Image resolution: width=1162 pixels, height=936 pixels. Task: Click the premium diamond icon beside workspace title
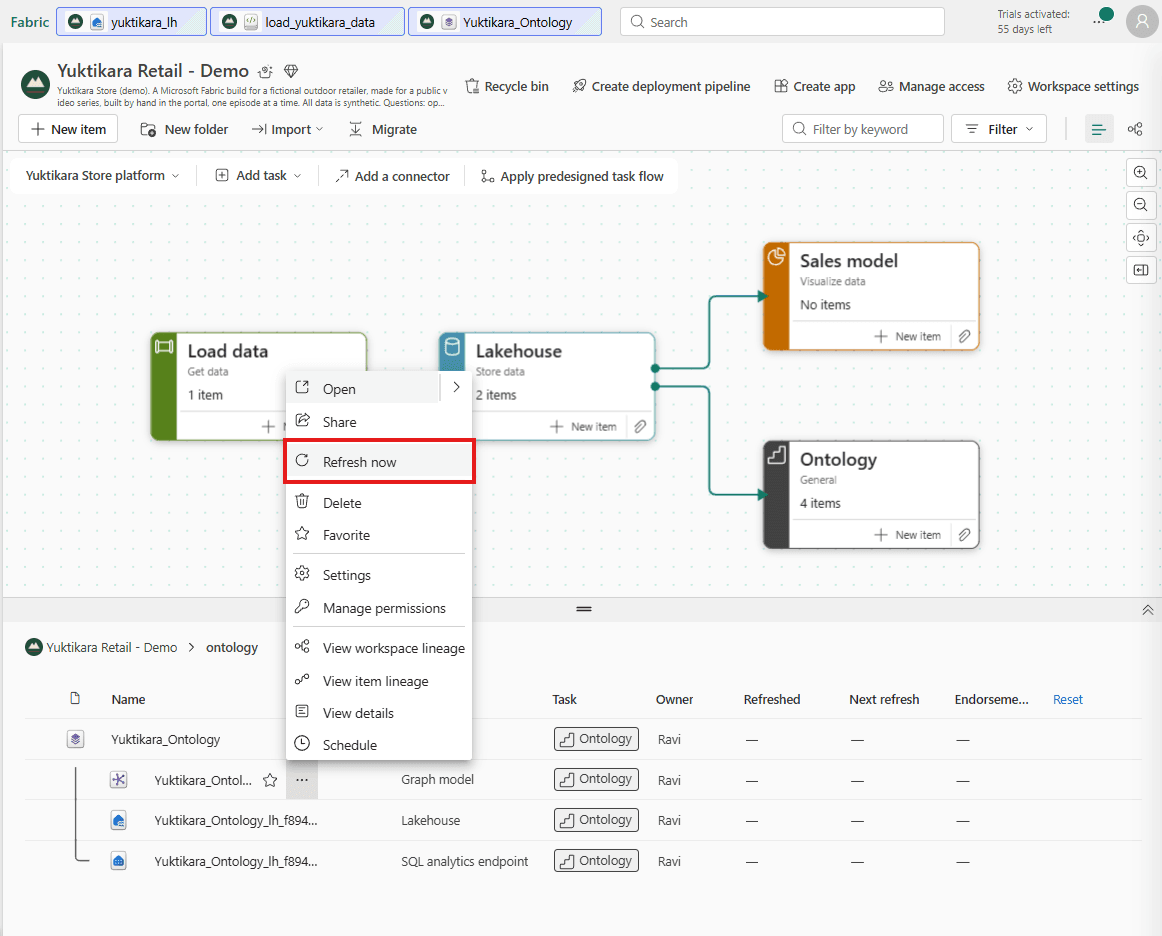coord(290,71)
